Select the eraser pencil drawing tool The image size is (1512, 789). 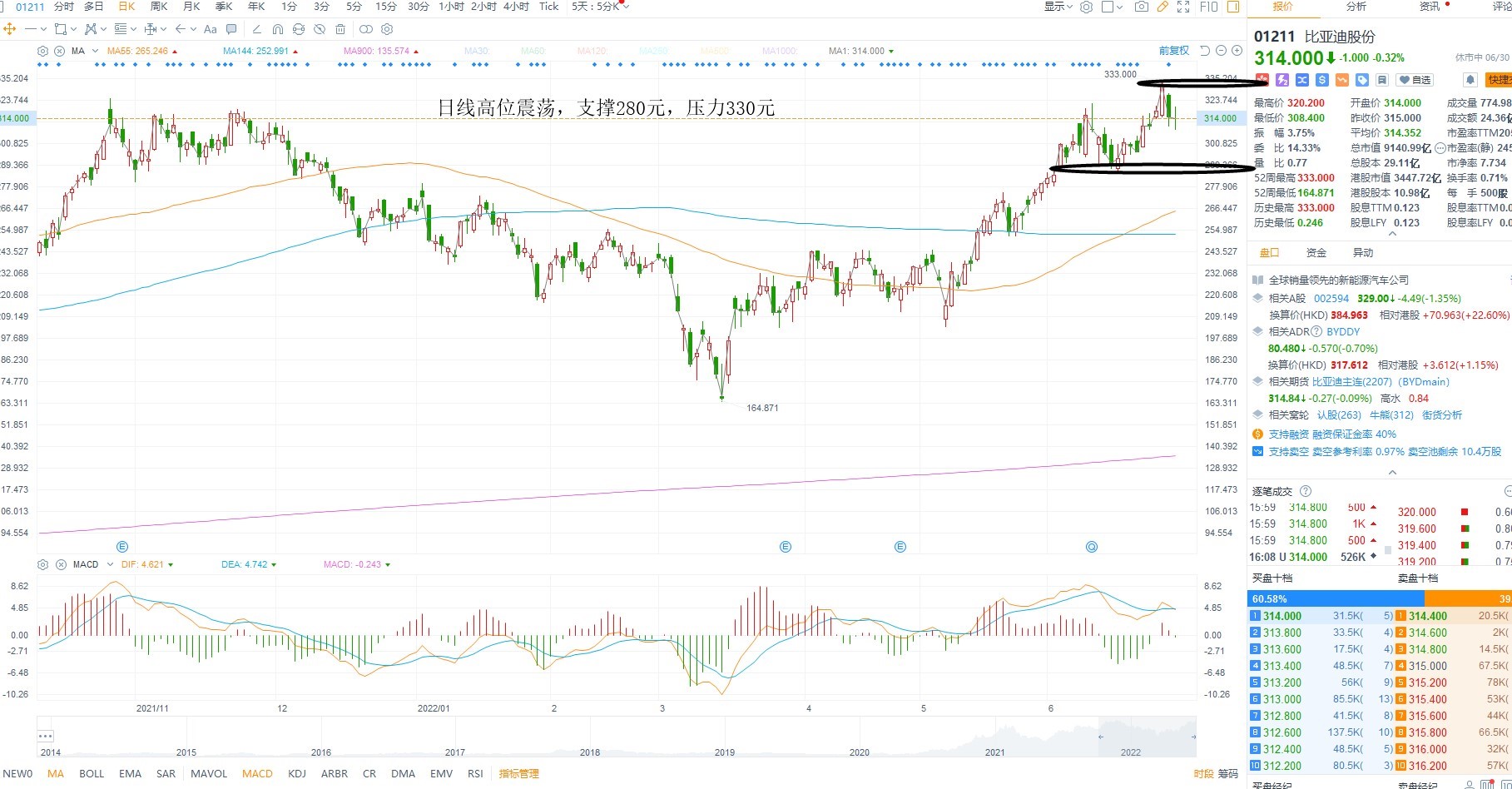click(x=256, y=29)
